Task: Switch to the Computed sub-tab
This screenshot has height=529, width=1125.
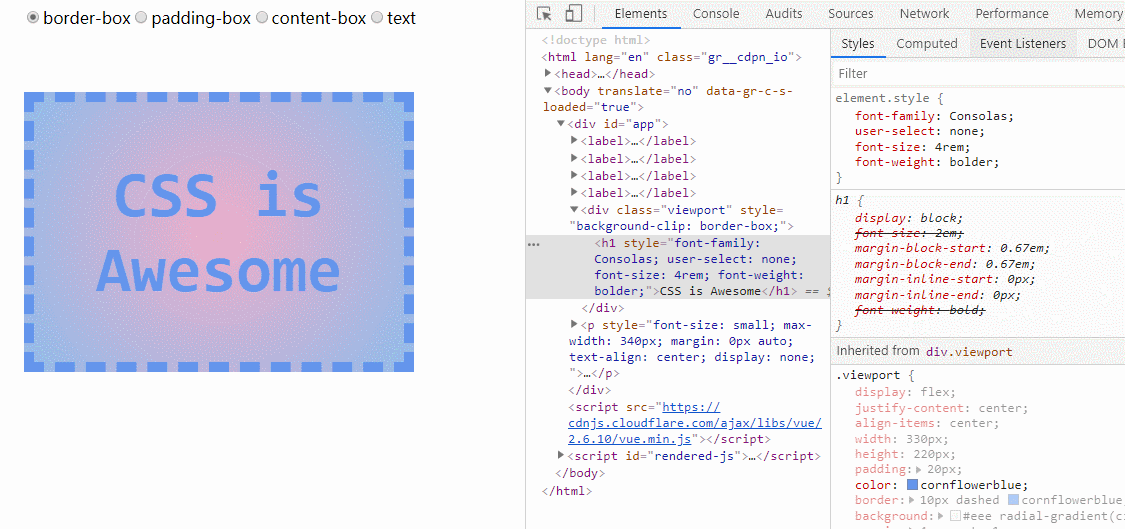Action: point(926,44)
